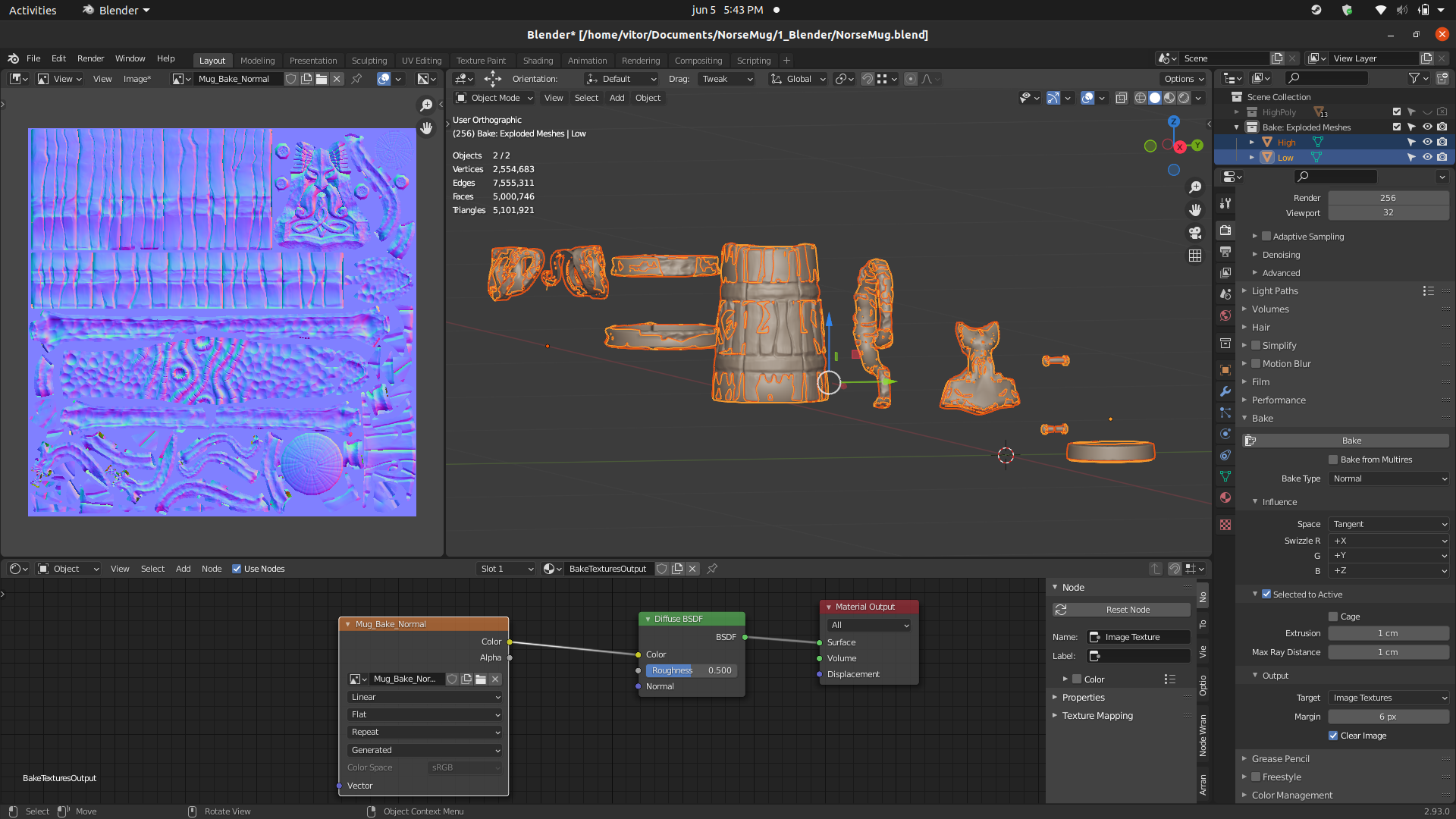Click the viewport camera view icon
This screenshot has width=1456, height=819.
click(1195, 233)
